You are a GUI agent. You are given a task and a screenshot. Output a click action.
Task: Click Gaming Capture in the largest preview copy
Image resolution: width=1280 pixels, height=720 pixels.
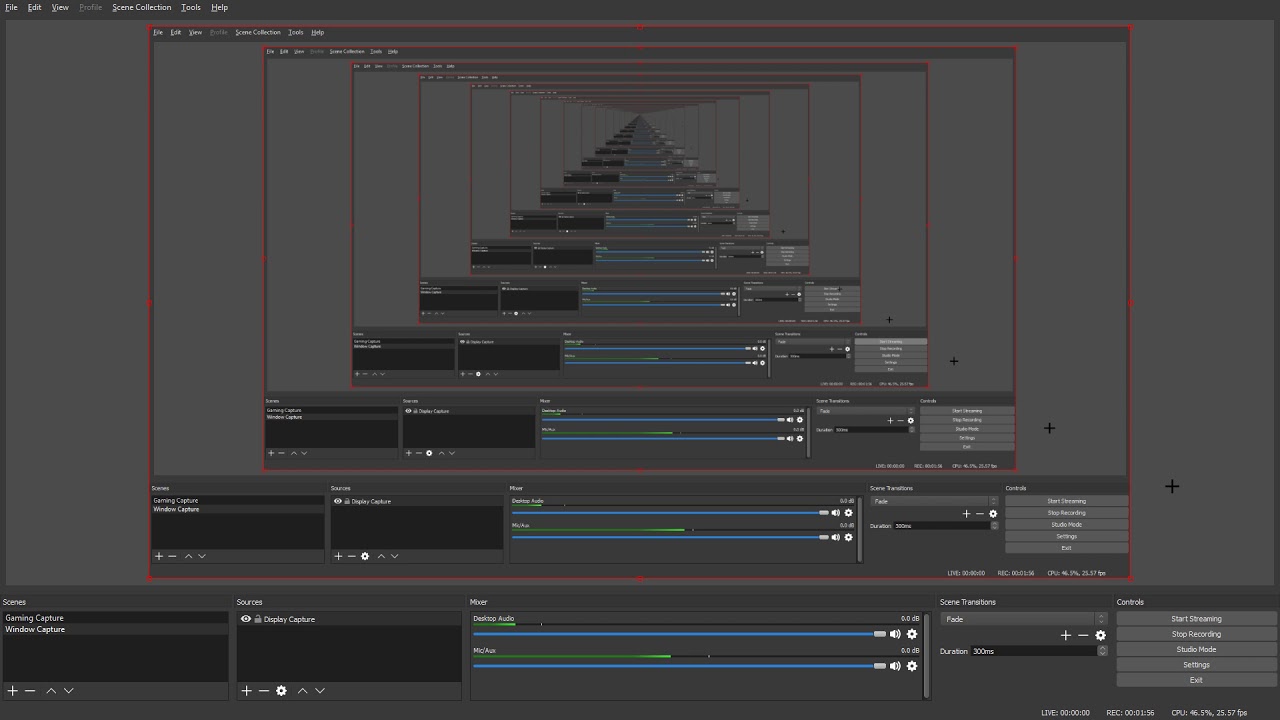pos(176,501)
